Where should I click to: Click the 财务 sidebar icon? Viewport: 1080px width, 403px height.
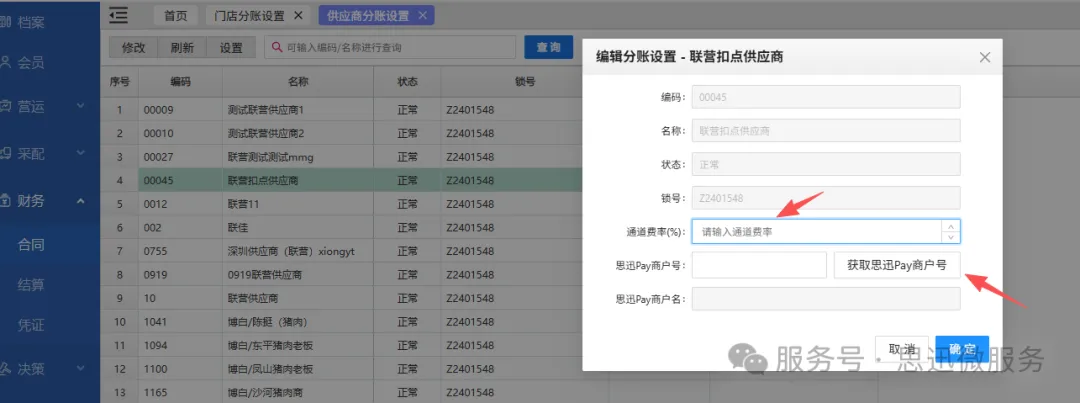point(5,201)
